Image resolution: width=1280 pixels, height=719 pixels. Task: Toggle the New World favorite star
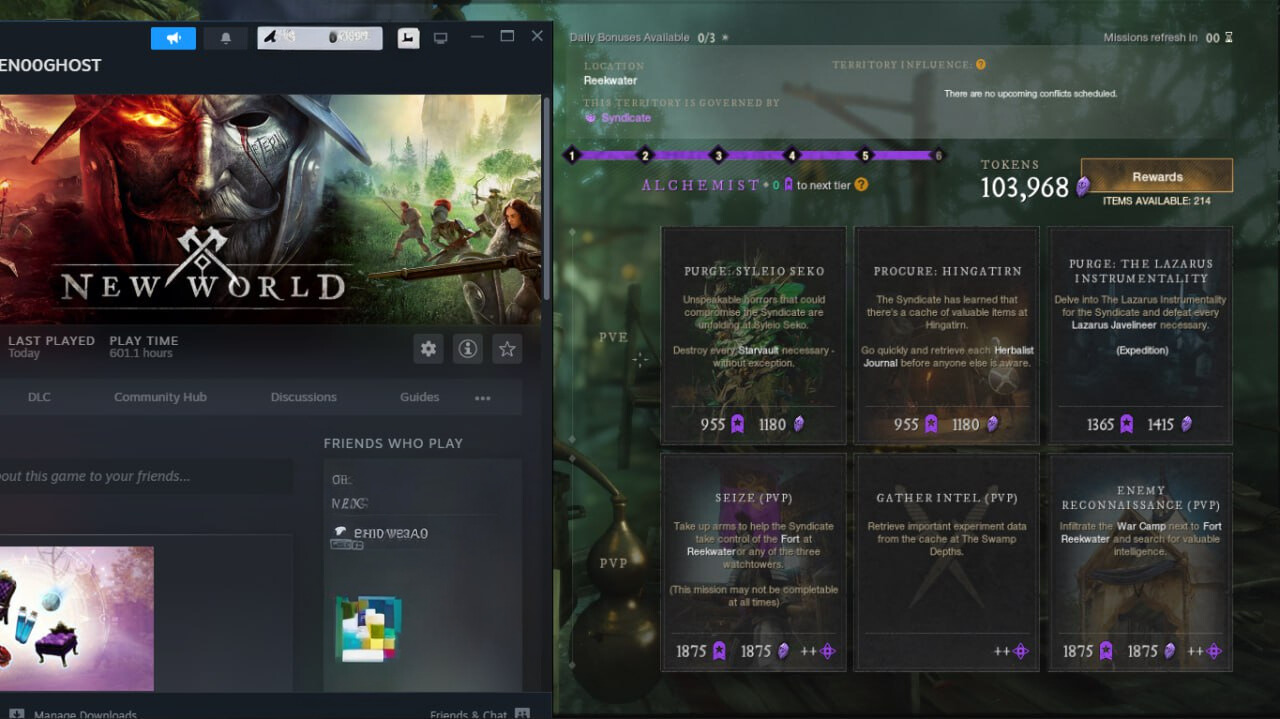point(507,348)
